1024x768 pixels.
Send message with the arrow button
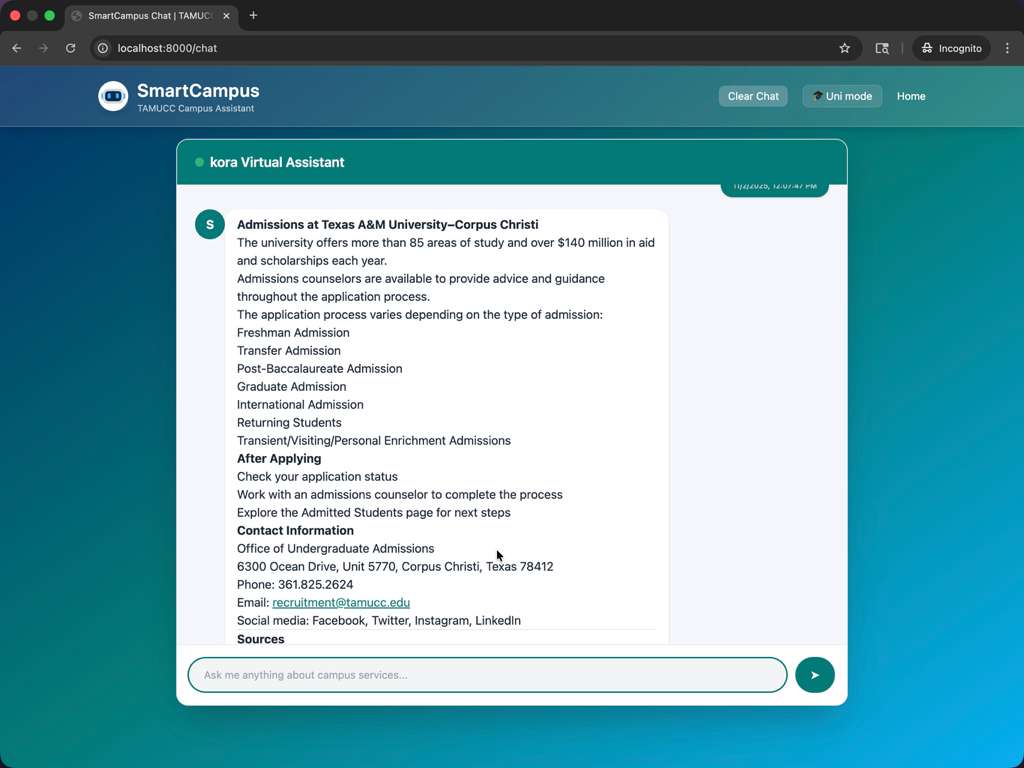[814, 675]
